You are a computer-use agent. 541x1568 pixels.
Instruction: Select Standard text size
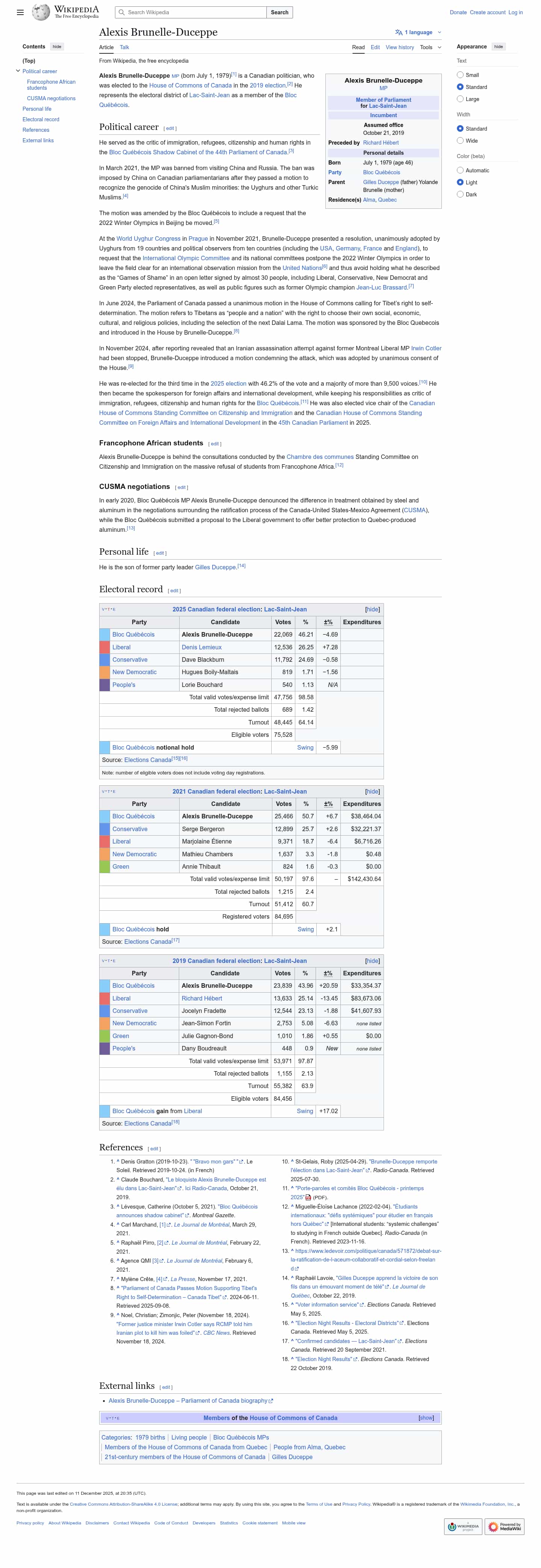coord(460,87)
